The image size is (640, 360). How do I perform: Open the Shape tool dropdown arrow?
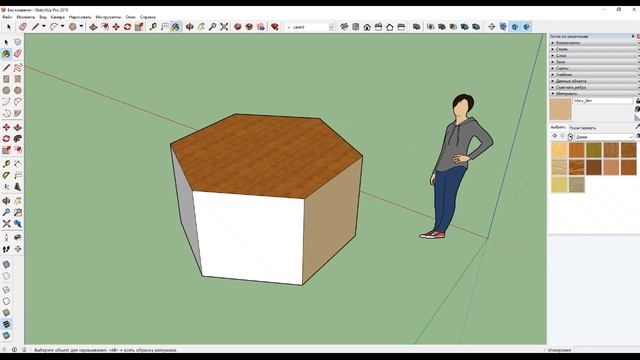[81, 27]
